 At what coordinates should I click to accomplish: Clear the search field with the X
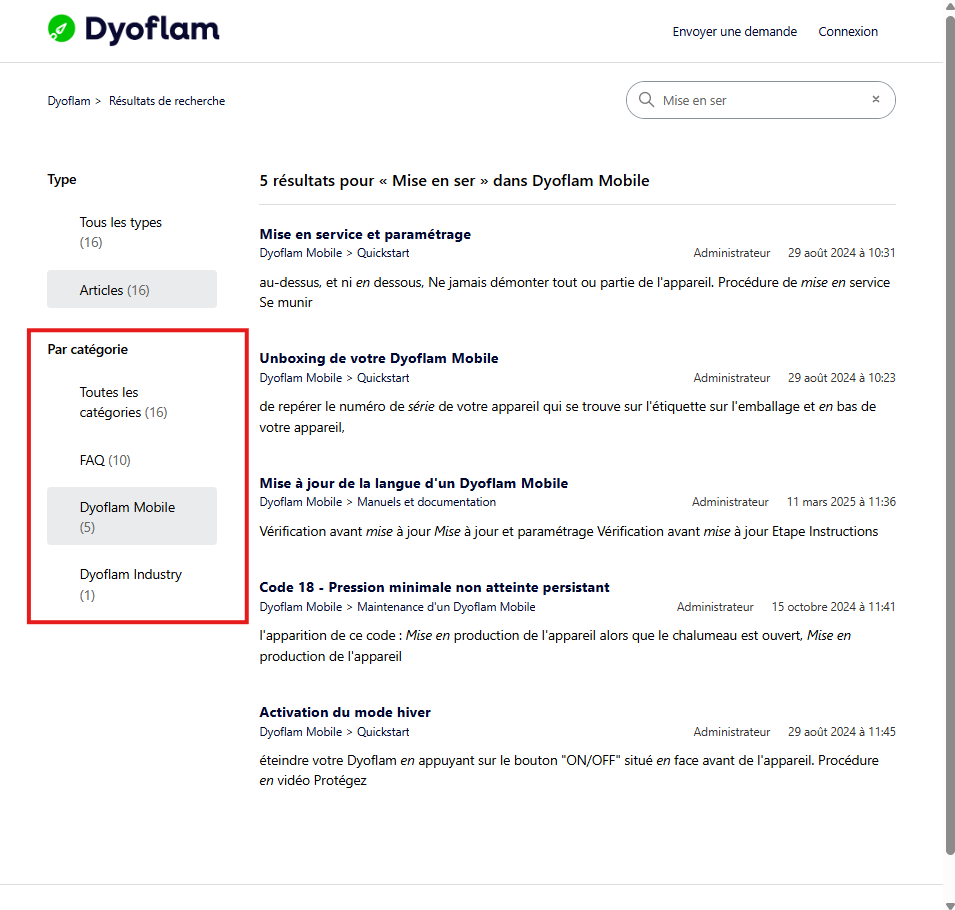point(876,99)
